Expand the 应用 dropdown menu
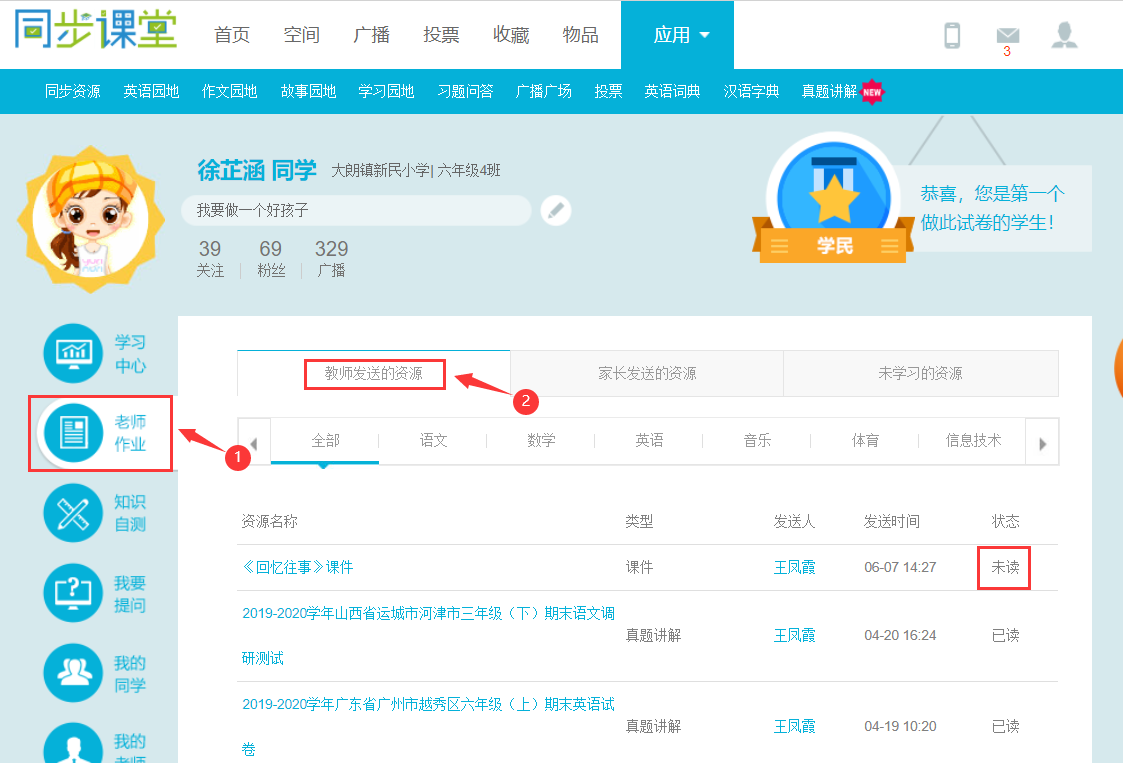 pyautogui.click(x=681, y=35)
